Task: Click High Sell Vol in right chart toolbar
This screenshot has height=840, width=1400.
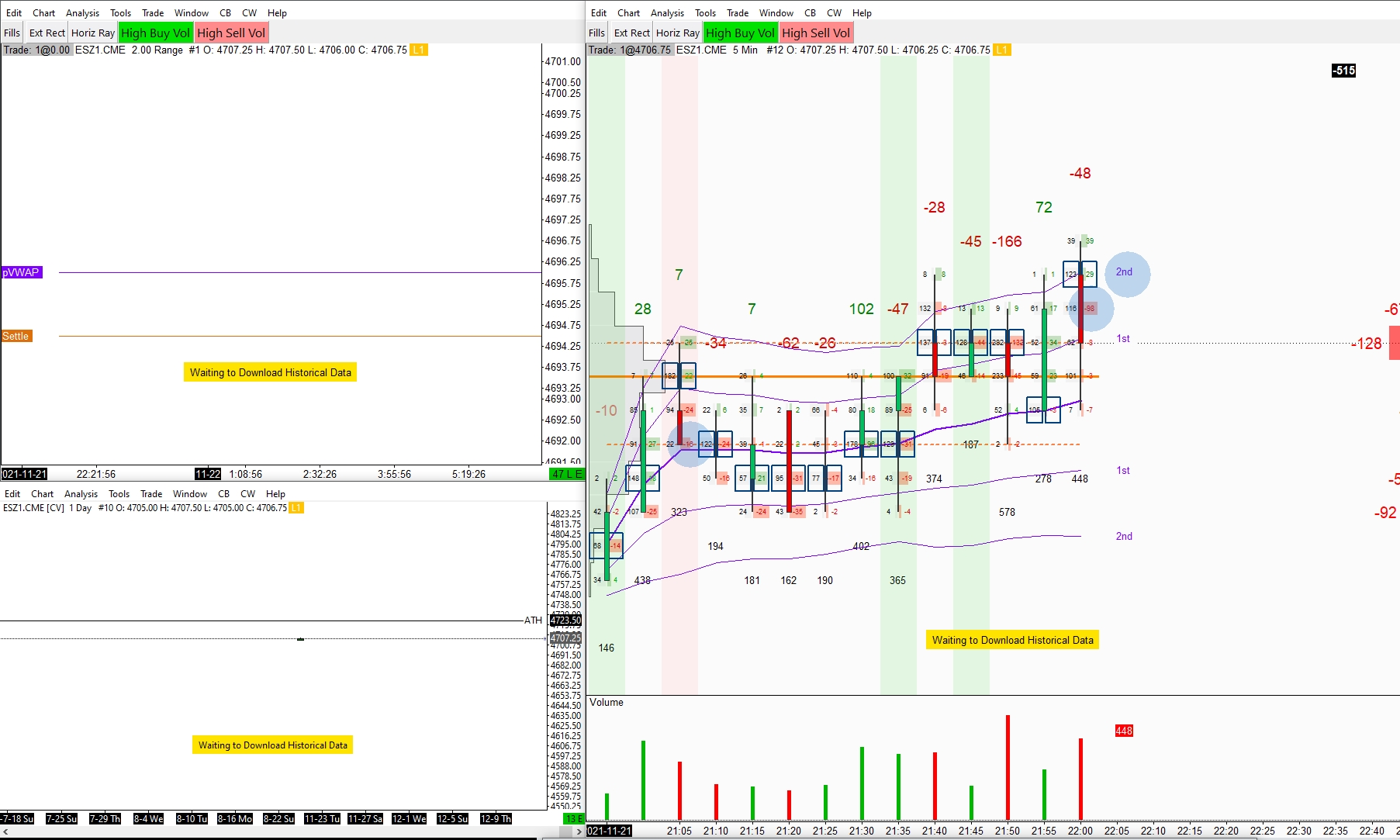Action: point(816,33)
